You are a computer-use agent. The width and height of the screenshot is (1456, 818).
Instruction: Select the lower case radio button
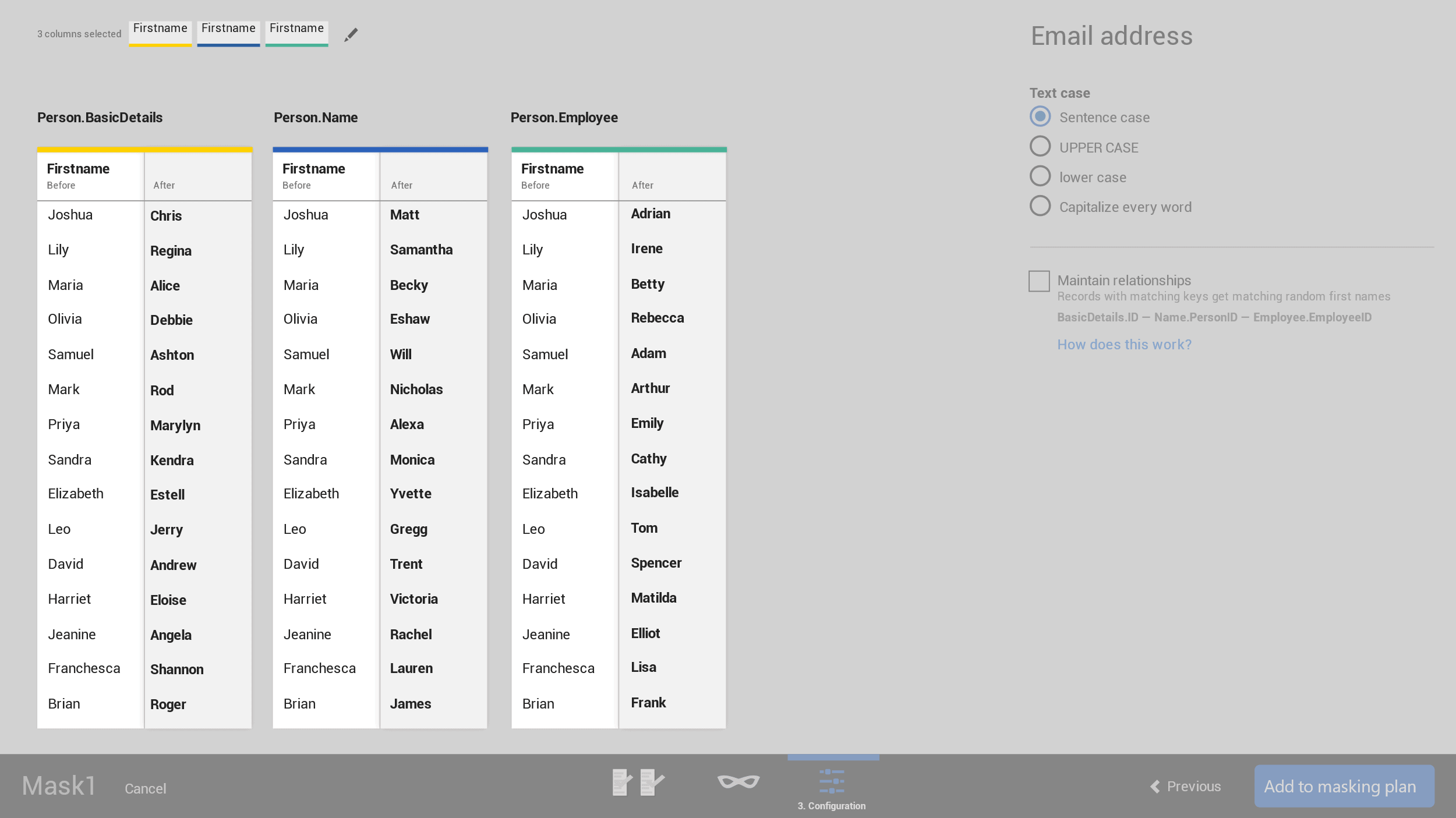coord(1040,176)
